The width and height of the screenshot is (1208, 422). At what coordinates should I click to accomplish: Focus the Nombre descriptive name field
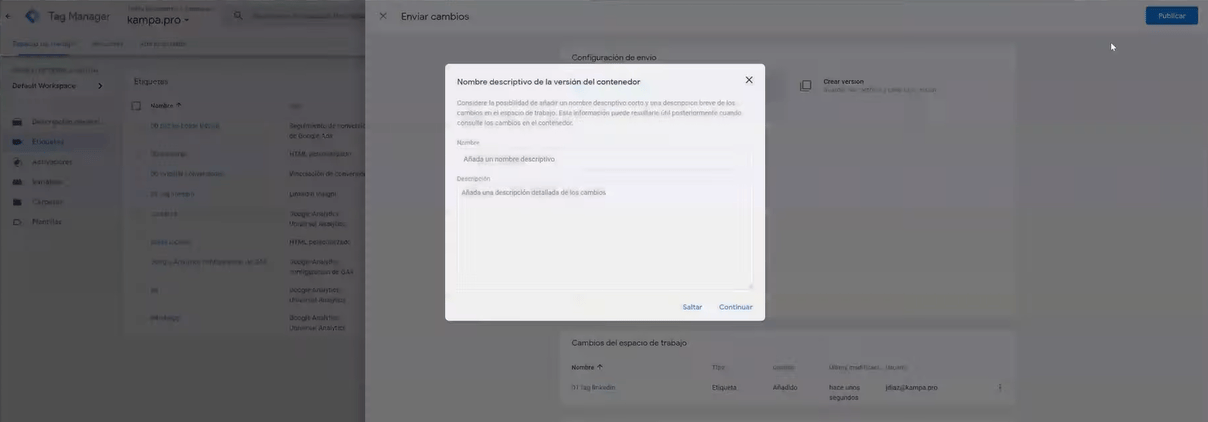(604, 159)
